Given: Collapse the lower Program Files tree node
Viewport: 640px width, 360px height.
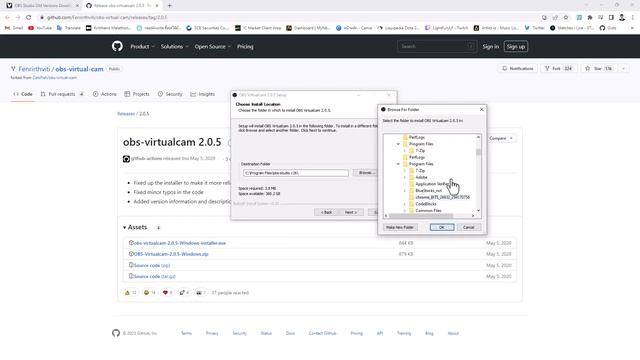Looking at the screenshot, I should [x=398, y=164].
